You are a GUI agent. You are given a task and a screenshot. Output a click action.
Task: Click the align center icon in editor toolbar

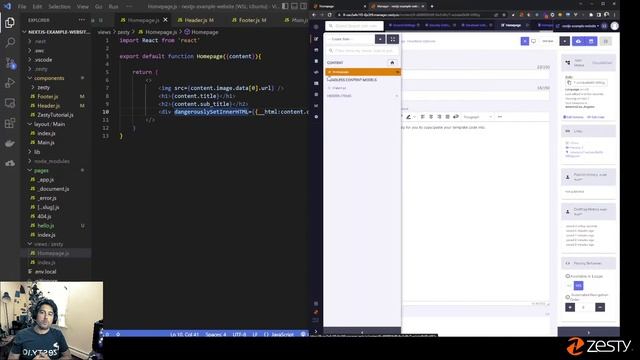[x=431, y=117]
